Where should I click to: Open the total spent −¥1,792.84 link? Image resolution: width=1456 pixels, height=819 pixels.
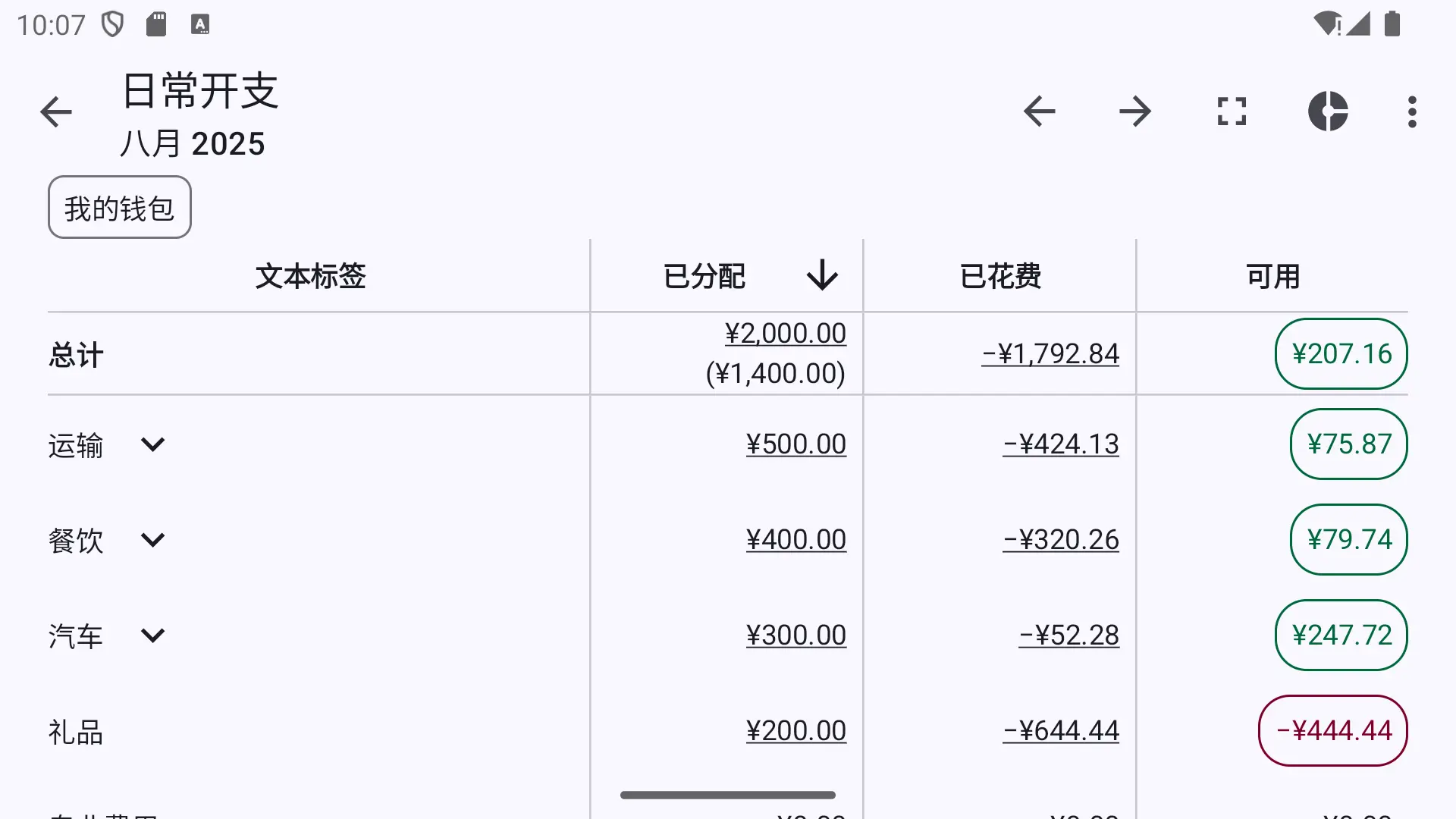point(1050,354)
